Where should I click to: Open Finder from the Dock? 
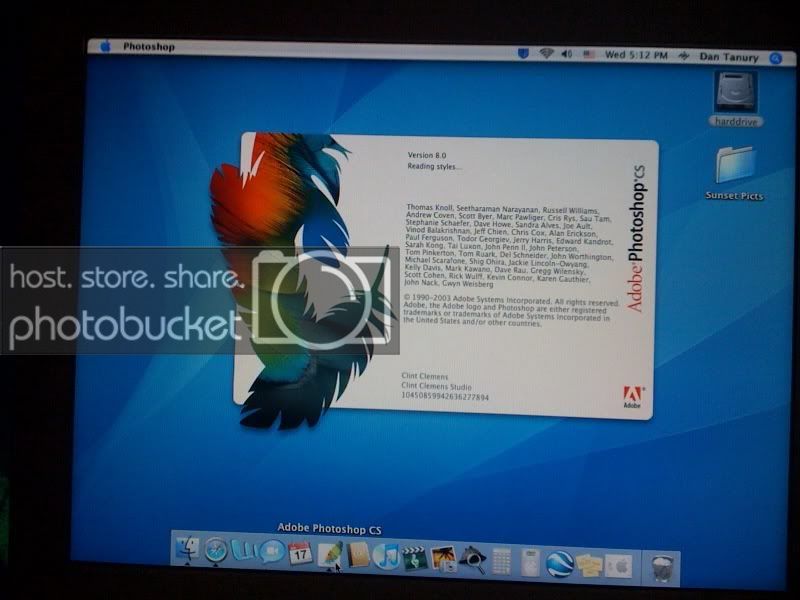(x=188, y=550)
